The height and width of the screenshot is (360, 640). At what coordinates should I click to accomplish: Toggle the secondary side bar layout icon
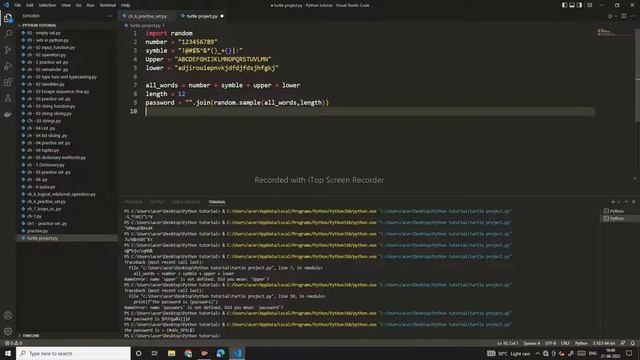click(x=580, y=5)
